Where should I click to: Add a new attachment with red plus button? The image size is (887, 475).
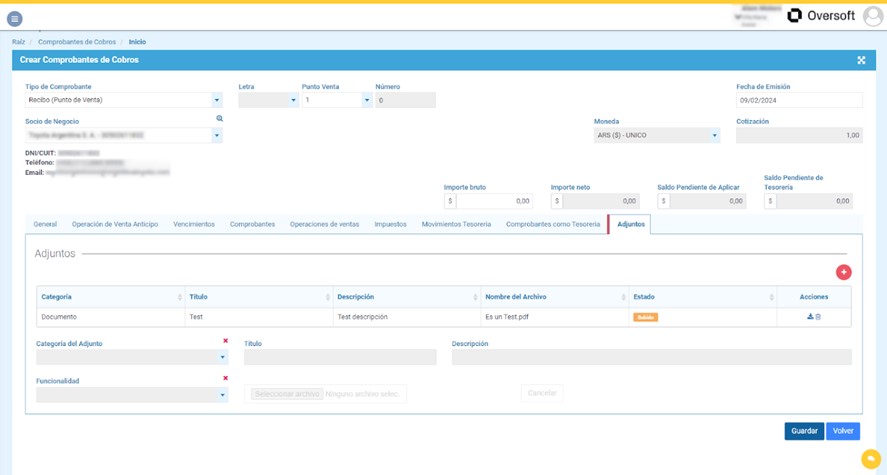(x=843, y=272)
